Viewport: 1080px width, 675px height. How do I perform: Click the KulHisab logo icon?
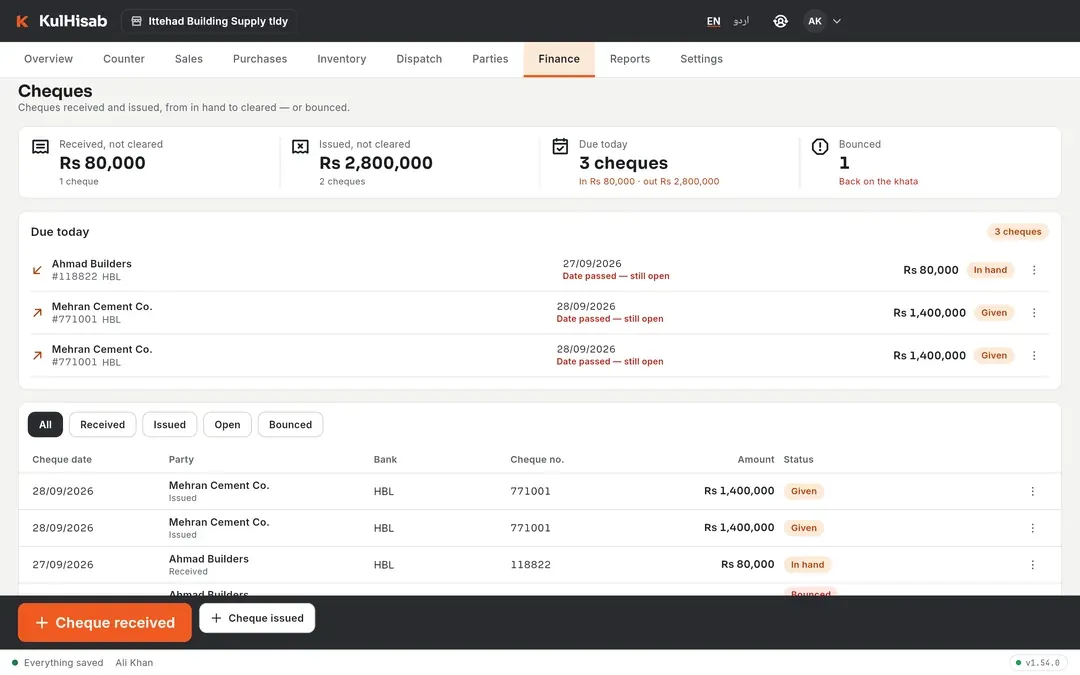point(22,21)
